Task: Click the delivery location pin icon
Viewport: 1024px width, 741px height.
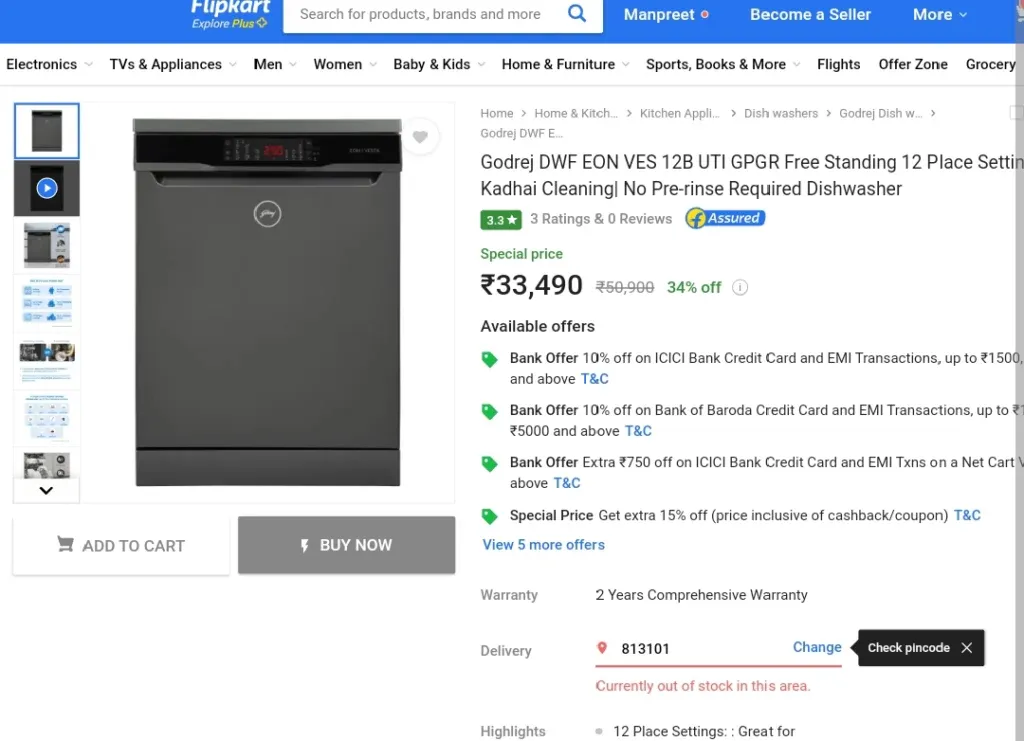Action: (602, 648)
